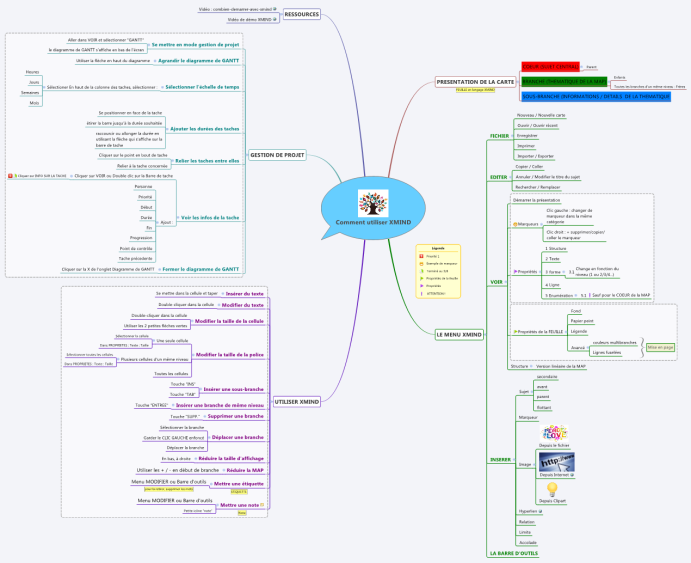691x563 pixels.
Task: Collapse the '3 forme' sub-branch toggle
Action: 564,272
